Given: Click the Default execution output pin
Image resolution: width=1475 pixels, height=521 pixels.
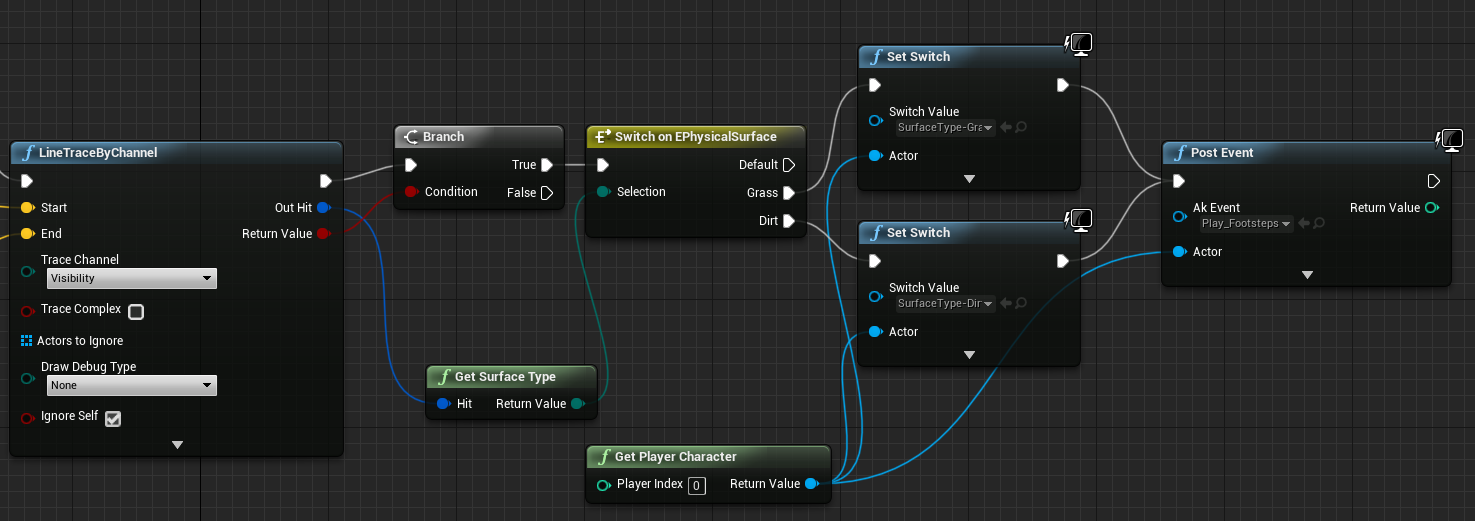Looking at the screenshot, I should 789,165.
